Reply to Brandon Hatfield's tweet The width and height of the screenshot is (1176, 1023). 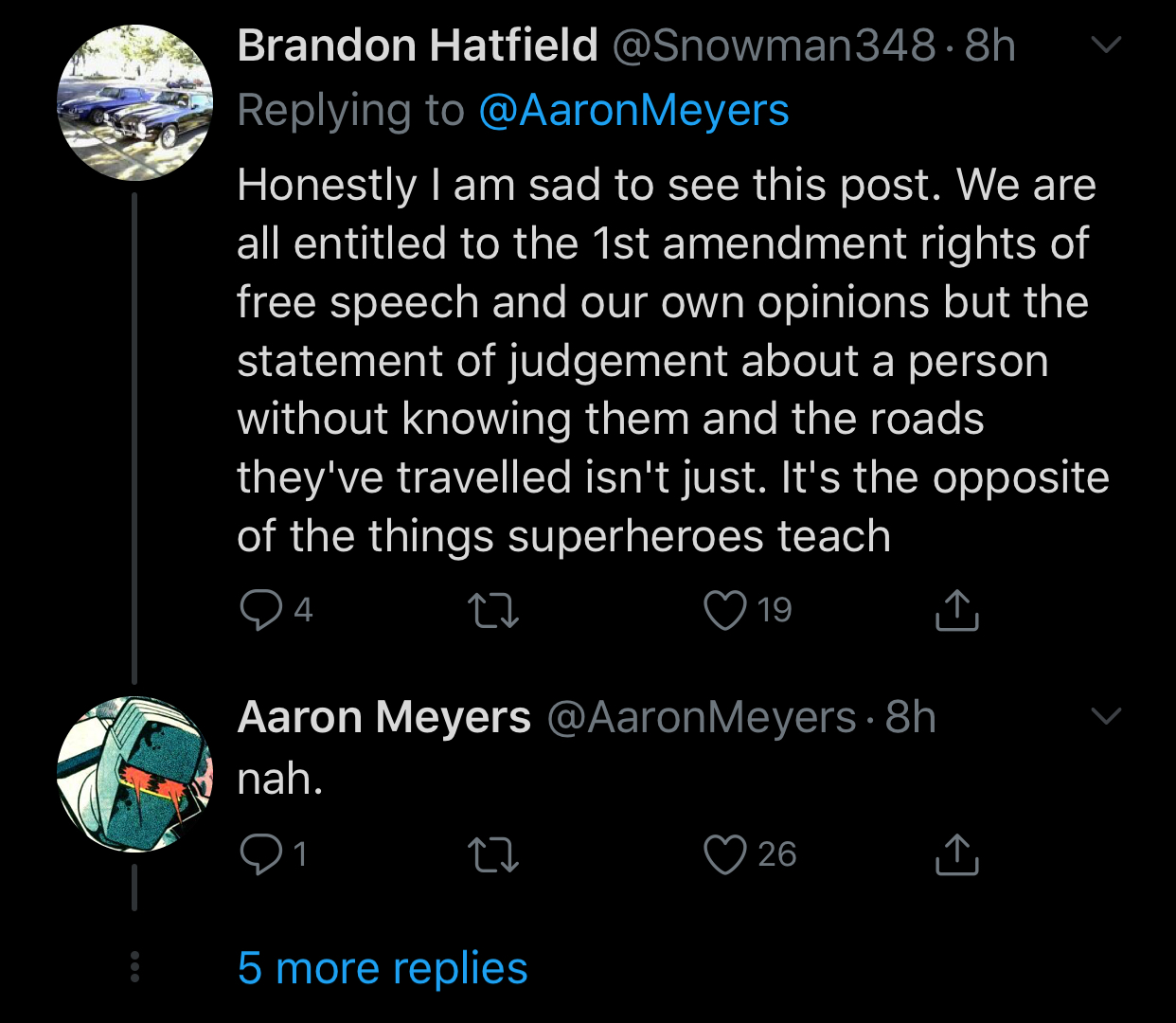click(x=261, y=610)
